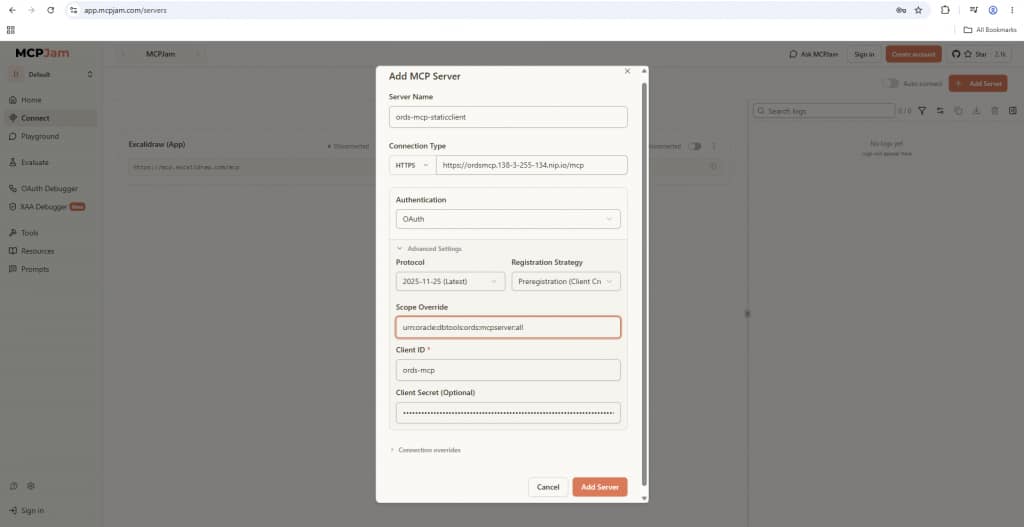Click the Excalidraw (App) server title

pyautogui.click(x=157, y=144)
